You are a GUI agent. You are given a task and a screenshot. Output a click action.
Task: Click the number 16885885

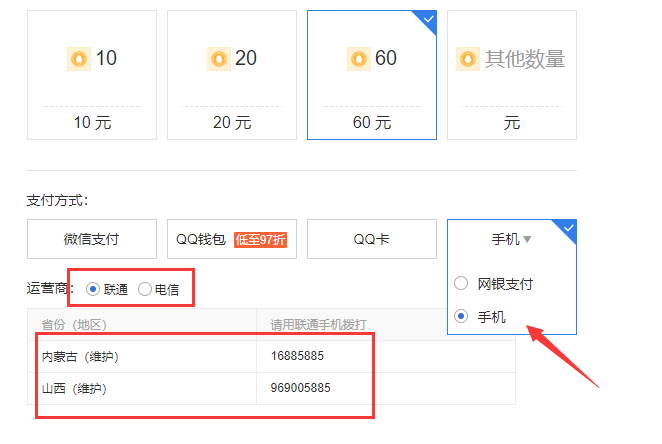pos(297,356)
